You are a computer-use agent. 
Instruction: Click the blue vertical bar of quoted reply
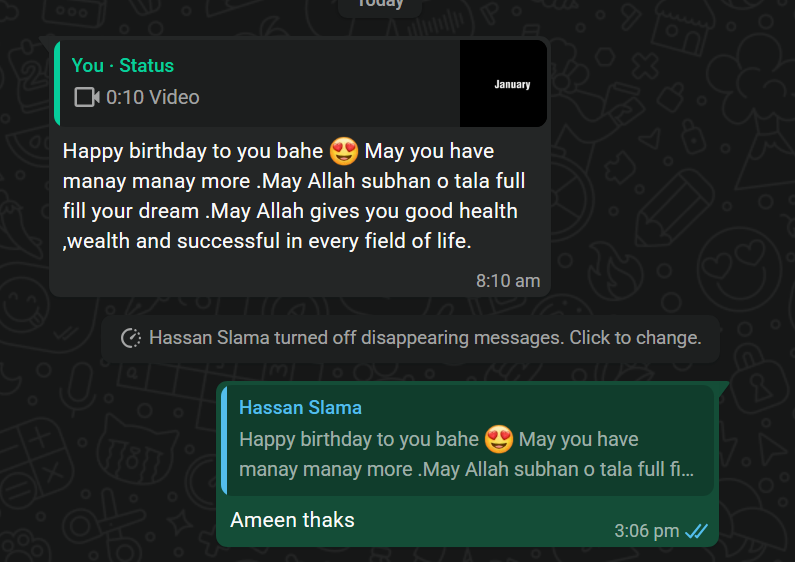(225, 439)
